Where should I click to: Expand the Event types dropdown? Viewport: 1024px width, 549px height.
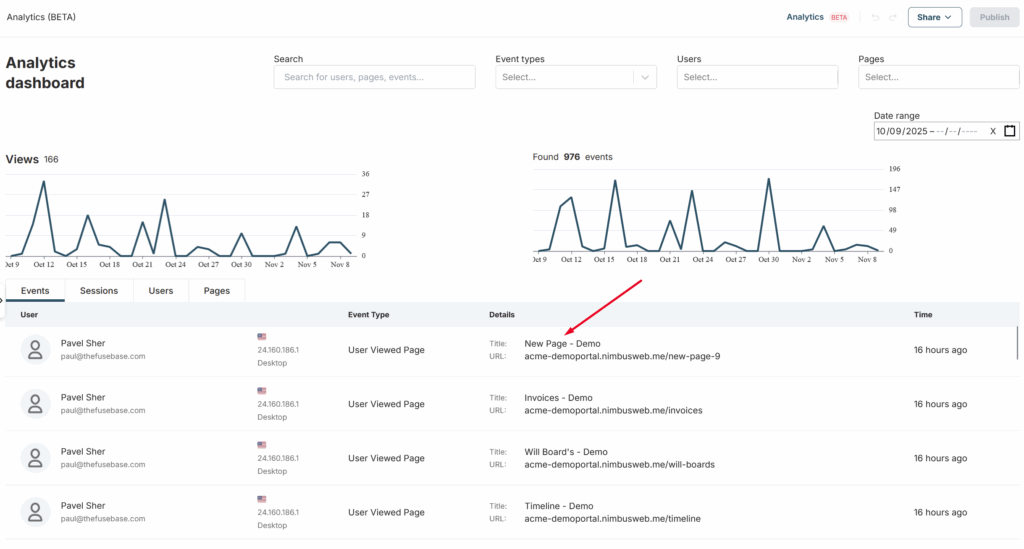[645, 77]
